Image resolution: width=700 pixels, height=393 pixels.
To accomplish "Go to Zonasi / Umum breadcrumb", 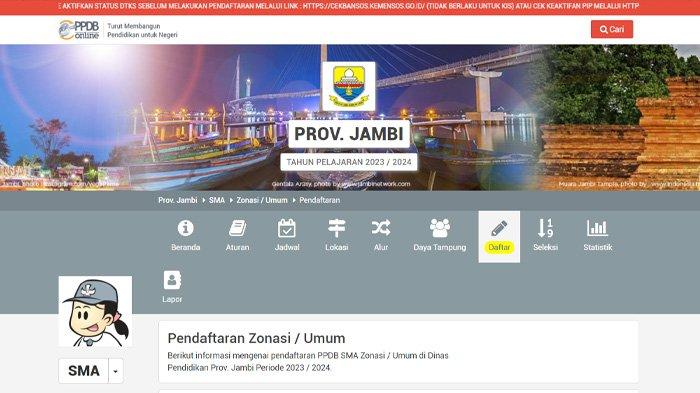I will tap(262, 201).
